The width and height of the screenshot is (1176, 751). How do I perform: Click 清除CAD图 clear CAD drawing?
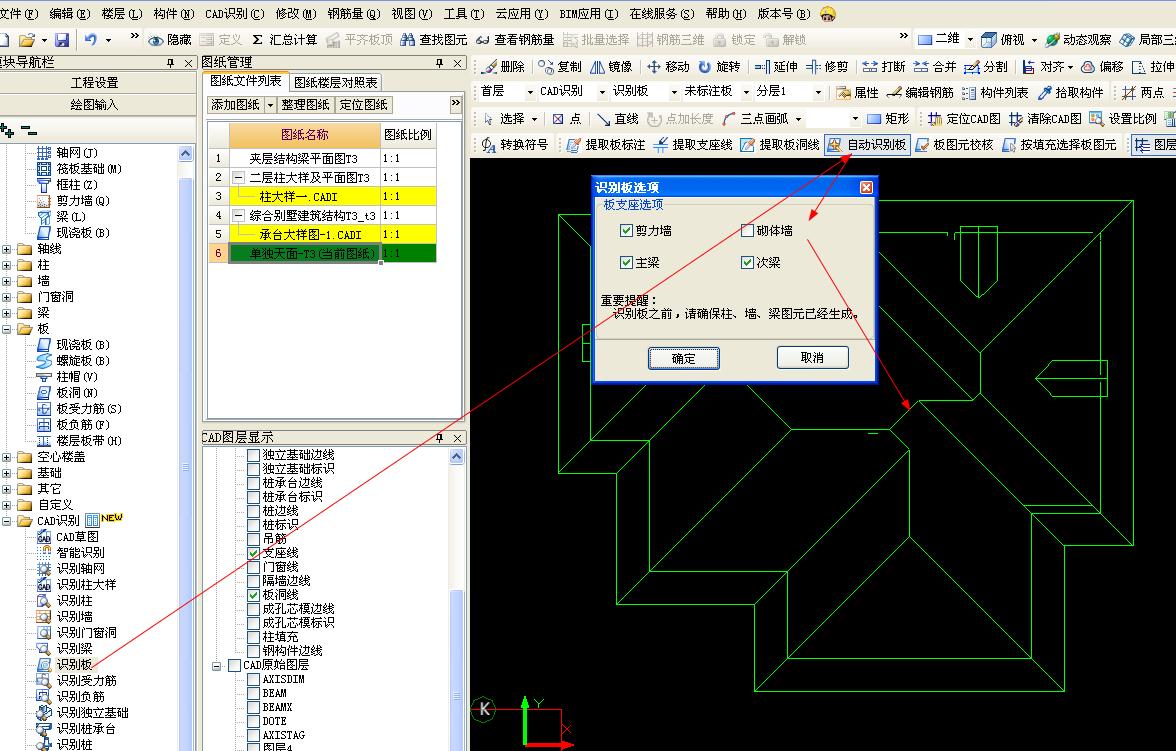1045,119
